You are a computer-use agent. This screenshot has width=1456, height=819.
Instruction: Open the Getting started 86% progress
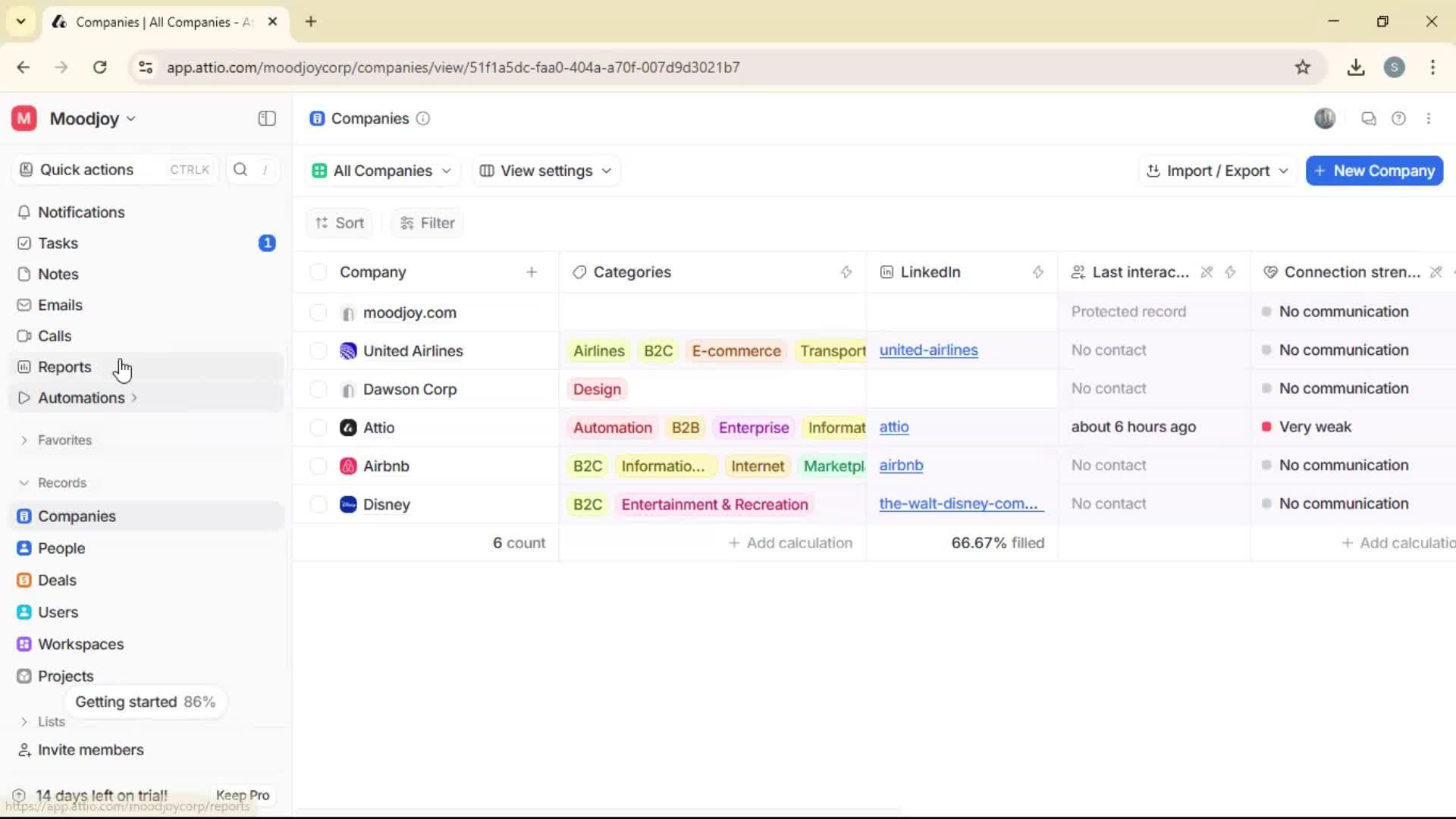(146, 702)
